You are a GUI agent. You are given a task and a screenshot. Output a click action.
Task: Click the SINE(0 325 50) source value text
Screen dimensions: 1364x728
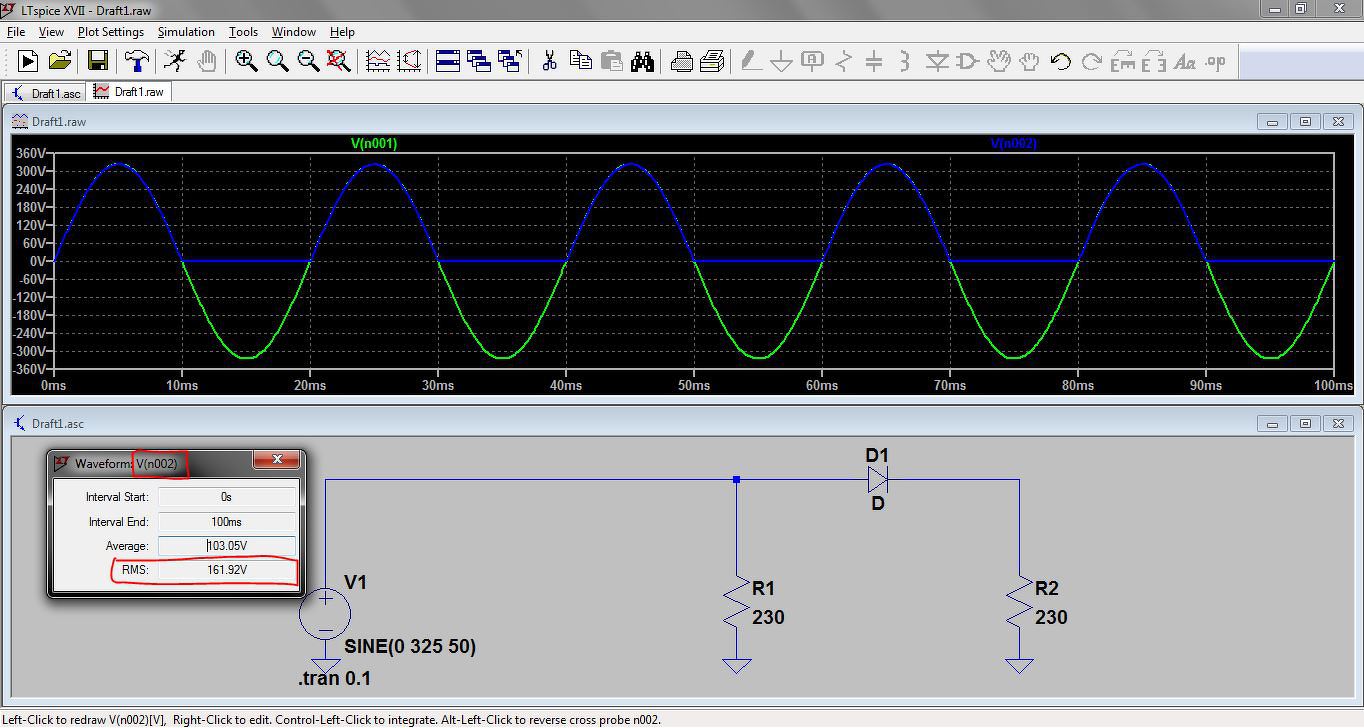tap(410, 647)
